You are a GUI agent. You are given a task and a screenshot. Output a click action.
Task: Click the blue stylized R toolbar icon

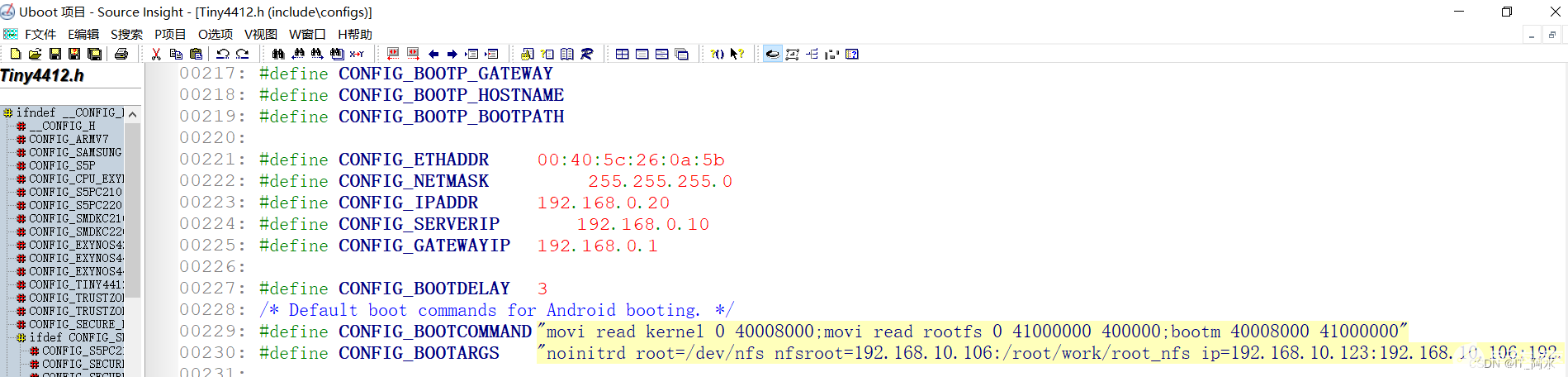tap(587, 54)
